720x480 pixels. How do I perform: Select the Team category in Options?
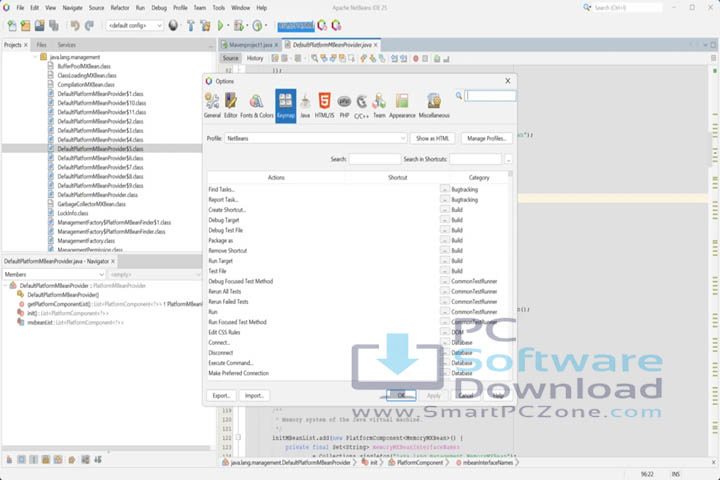click(379, 106)
